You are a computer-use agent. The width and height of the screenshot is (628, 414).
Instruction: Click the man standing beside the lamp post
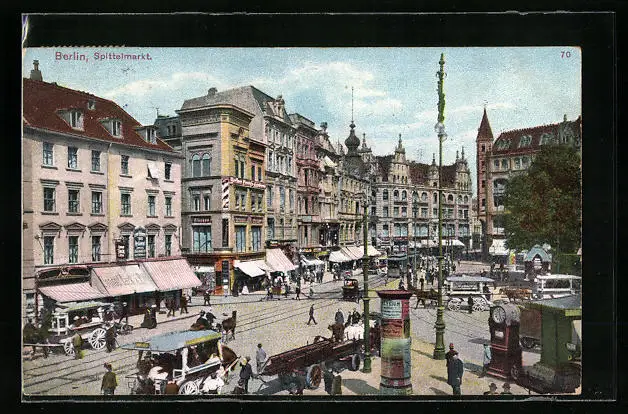coord(454,371)
